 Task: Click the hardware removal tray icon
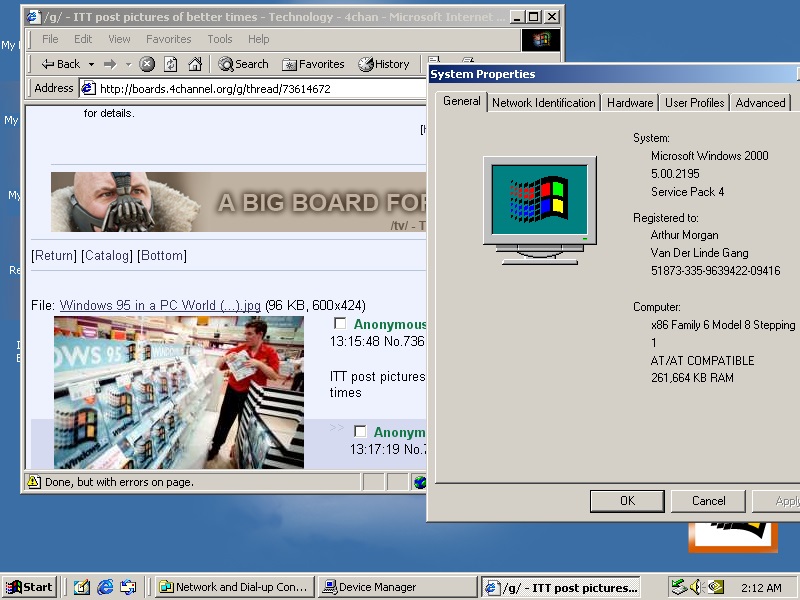[x=679, y=587]
